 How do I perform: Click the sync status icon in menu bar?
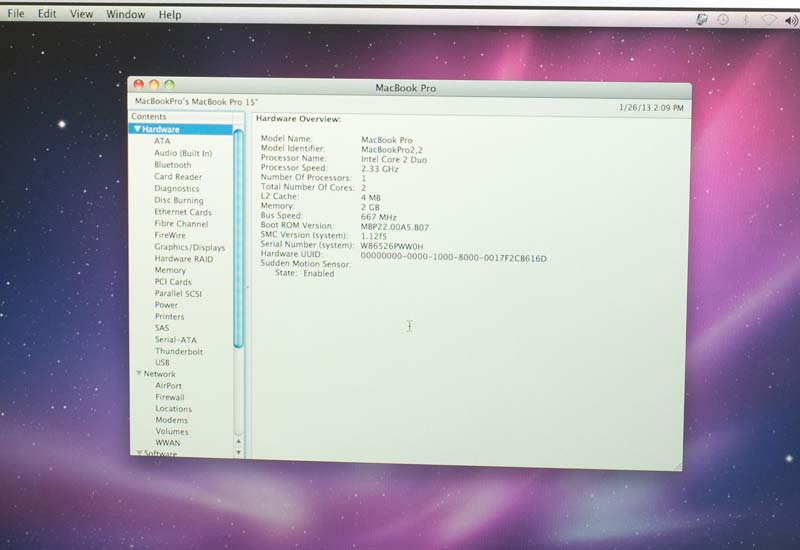coord(702,19)
